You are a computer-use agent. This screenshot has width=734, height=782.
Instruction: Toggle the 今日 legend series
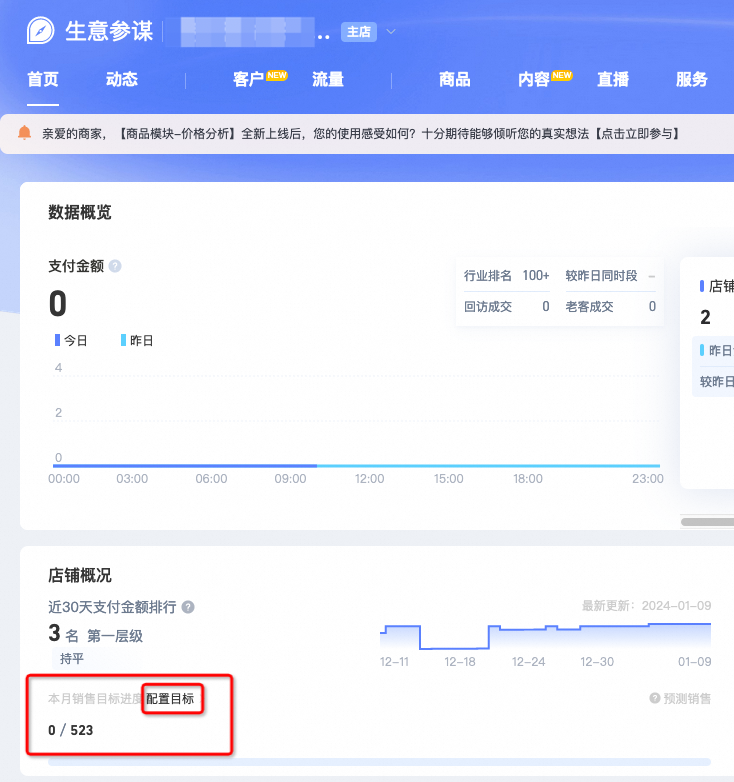pos(71,341)
